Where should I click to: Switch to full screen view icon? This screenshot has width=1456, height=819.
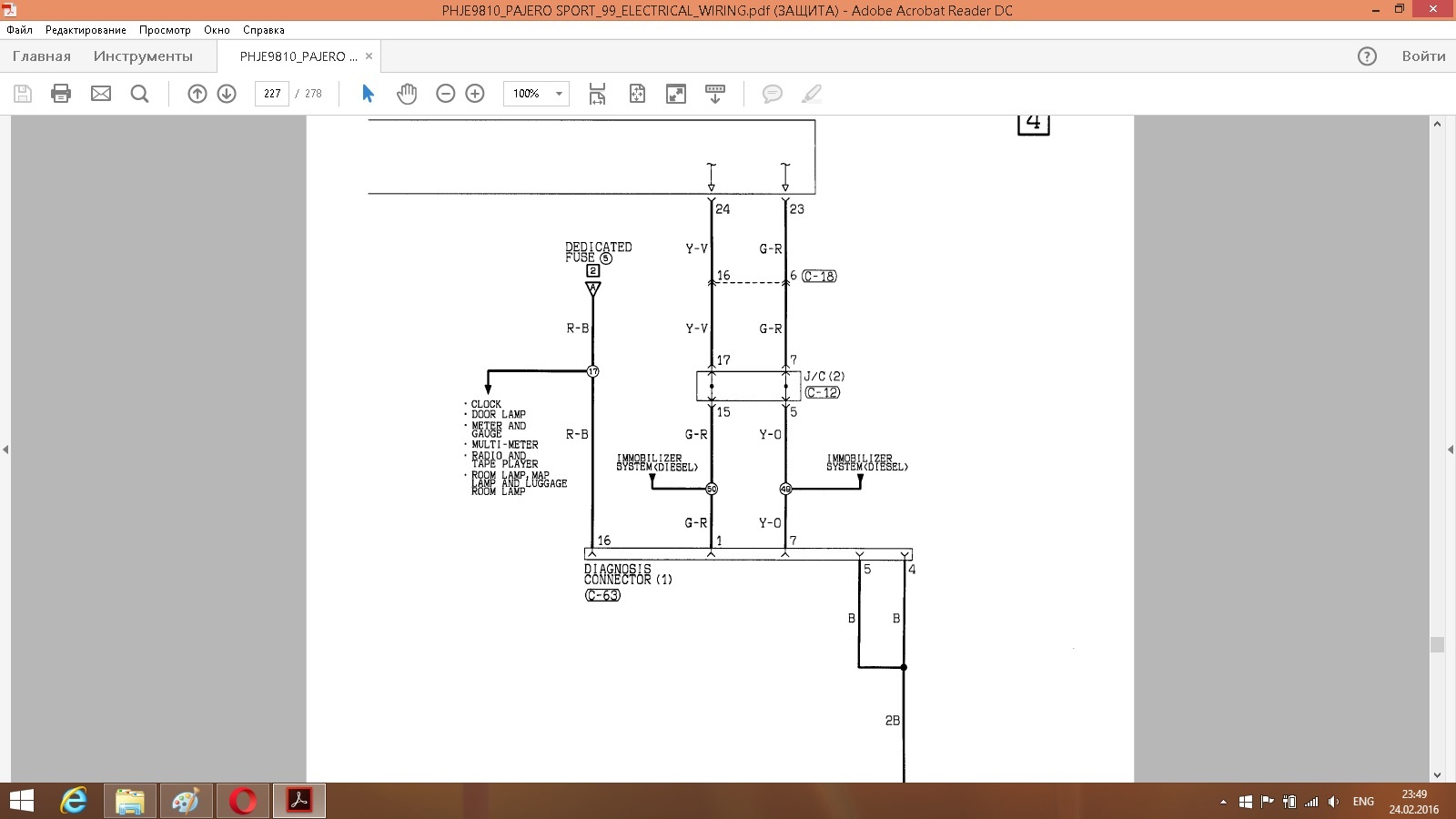[676, 94]
